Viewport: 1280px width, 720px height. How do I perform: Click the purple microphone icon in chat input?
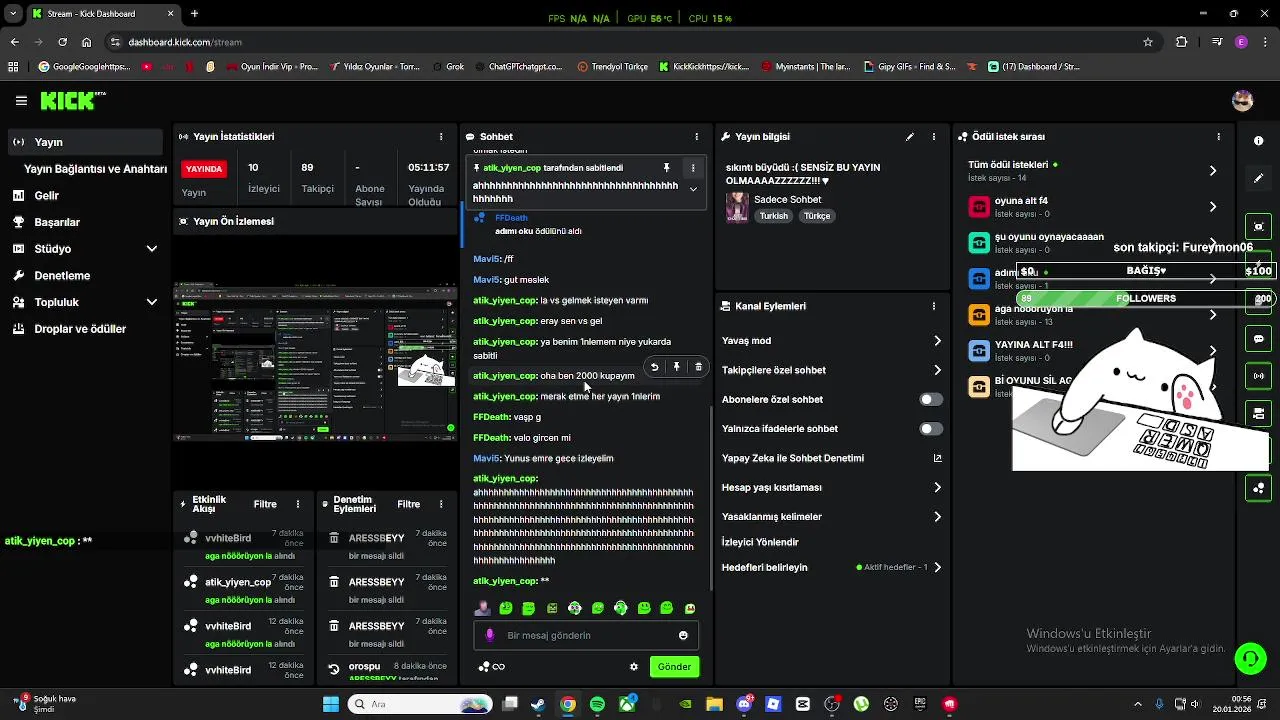[490, 635]
